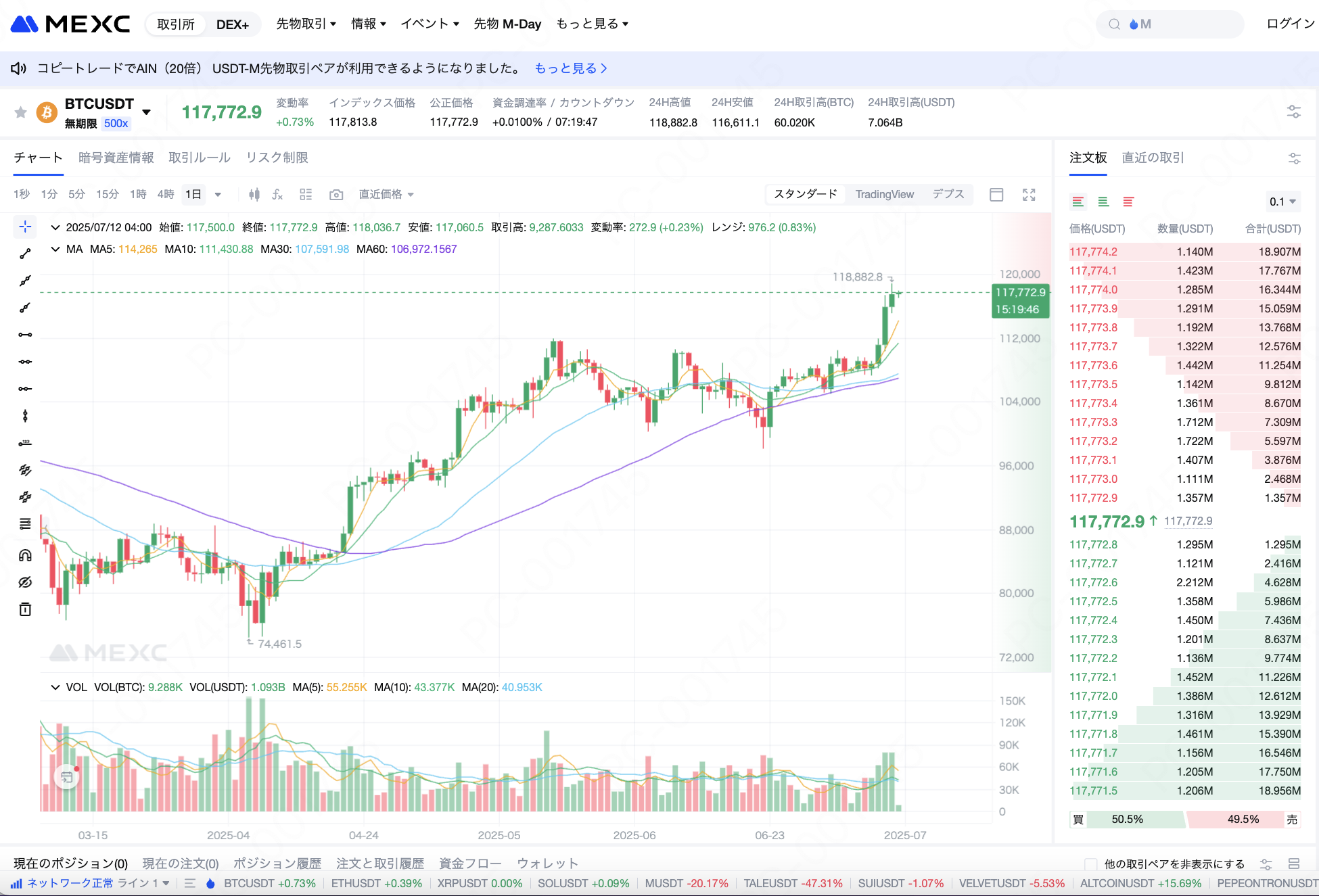Image resolution: width=1319 pixels, height=896 pixels.
Task: Open the 直近価格 price type dropdown
Action: (386, 195)
